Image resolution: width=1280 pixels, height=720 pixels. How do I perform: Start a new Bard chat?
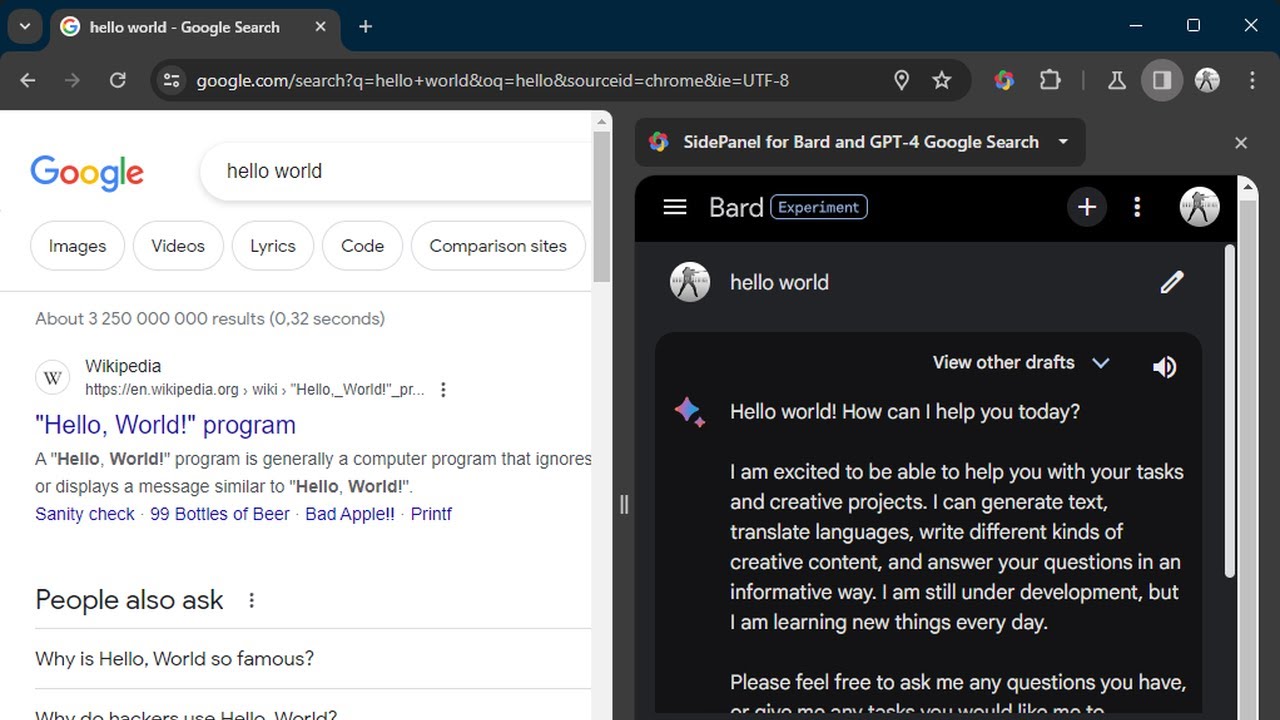(x=1087, y=207)
